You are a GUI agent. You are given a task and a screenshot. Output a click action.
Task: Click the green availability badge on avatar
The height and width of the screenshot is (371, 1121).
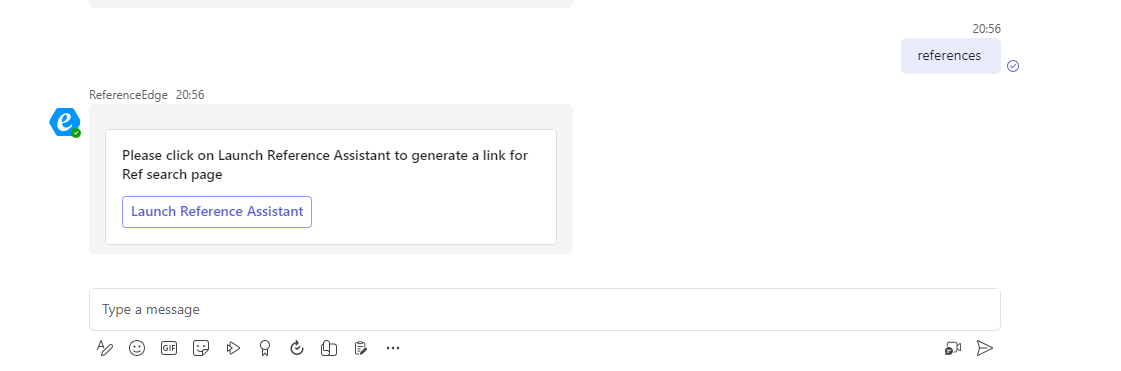click(x=76, y=133)
